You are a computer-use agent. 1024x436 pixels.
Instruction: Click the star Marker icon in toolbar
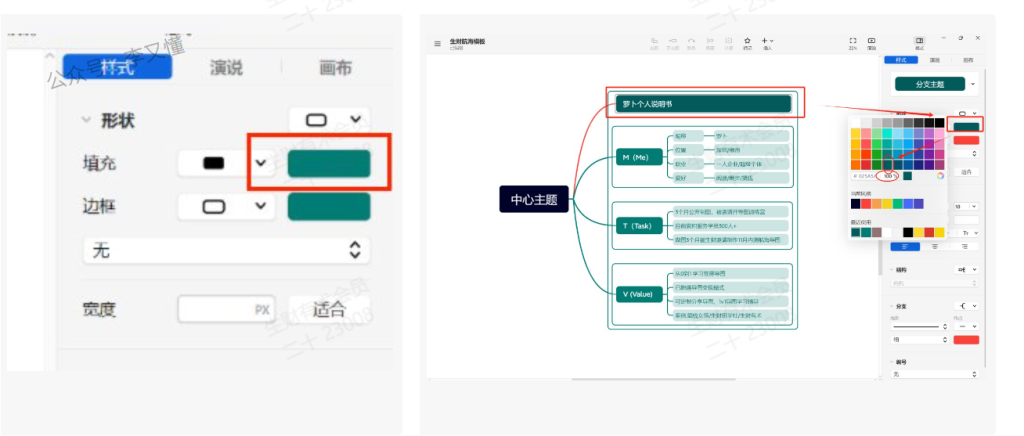click(747, 41)
